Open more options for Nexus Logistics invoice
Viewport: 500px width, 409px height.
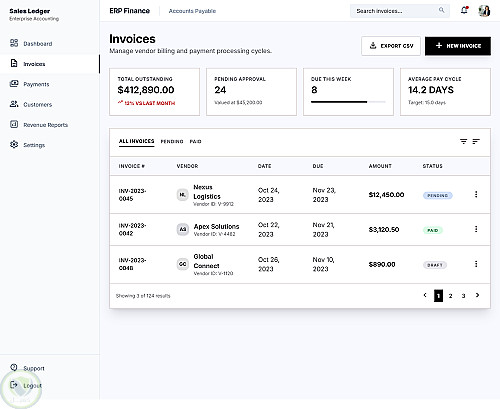pos(476,194)
